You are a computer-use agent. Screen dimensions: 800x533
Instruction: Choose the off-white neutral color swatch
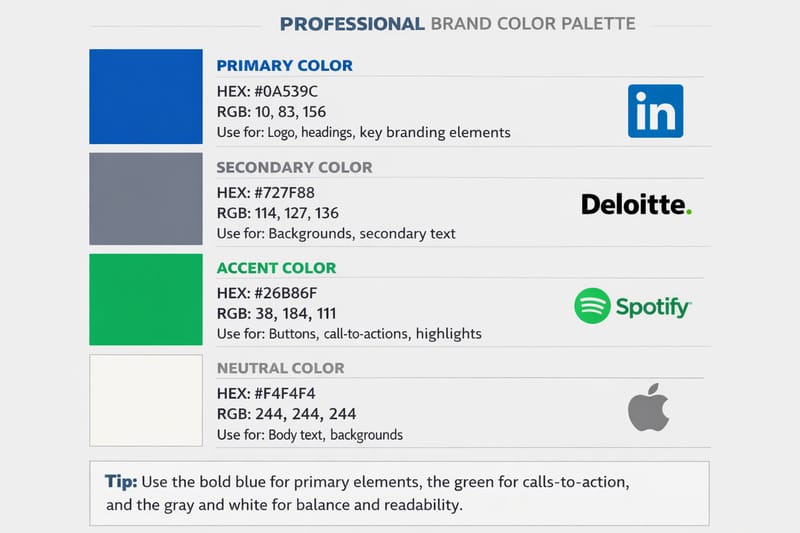(146, 400)
